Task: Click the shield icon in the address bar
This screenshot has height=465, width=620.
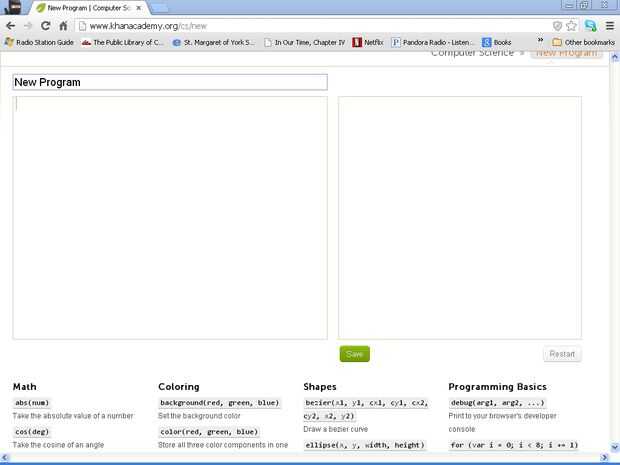Action: coord(557,26)
